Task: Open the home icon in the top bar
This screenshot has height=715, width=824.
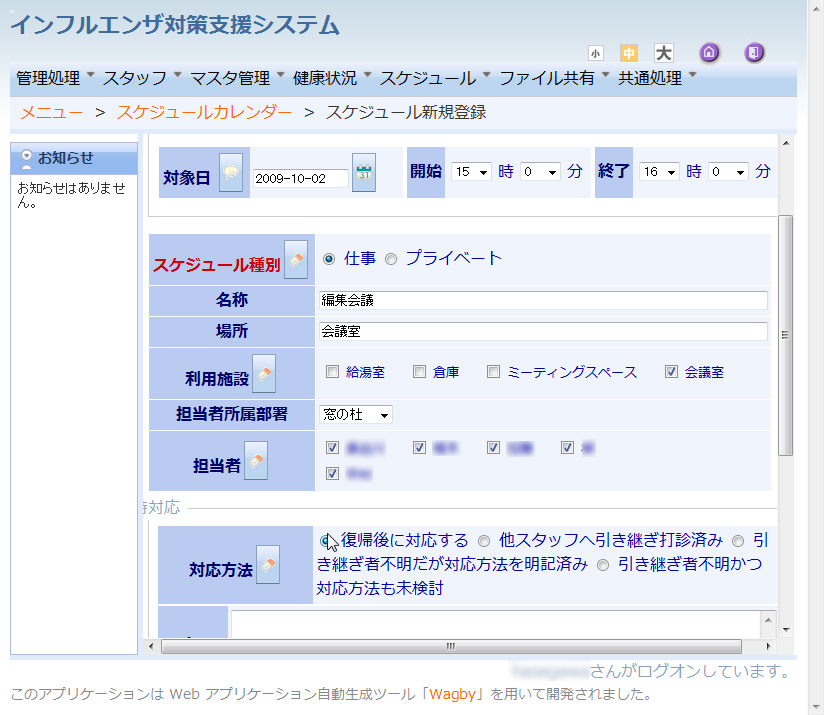Action: click(x=709, y=52)
